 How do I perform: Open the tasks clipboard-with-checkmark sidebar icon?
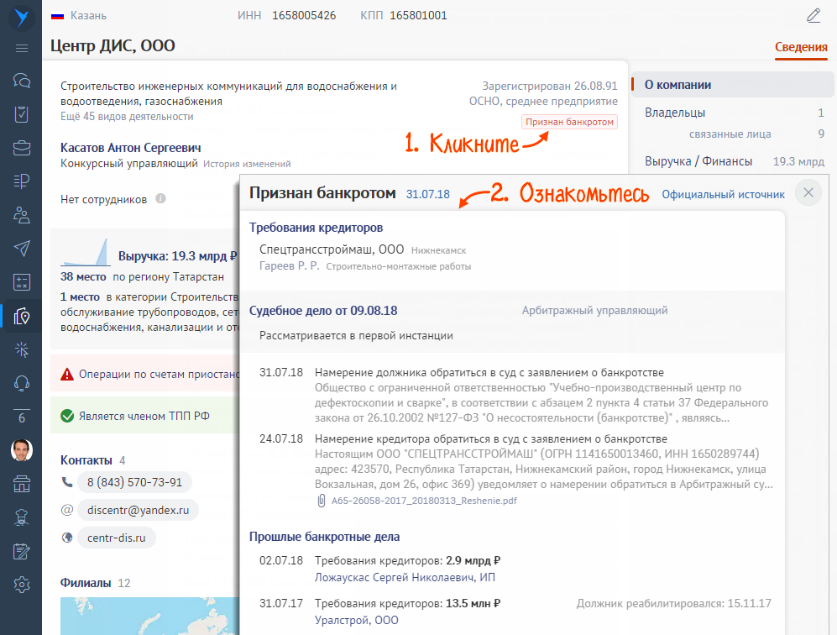21,114
